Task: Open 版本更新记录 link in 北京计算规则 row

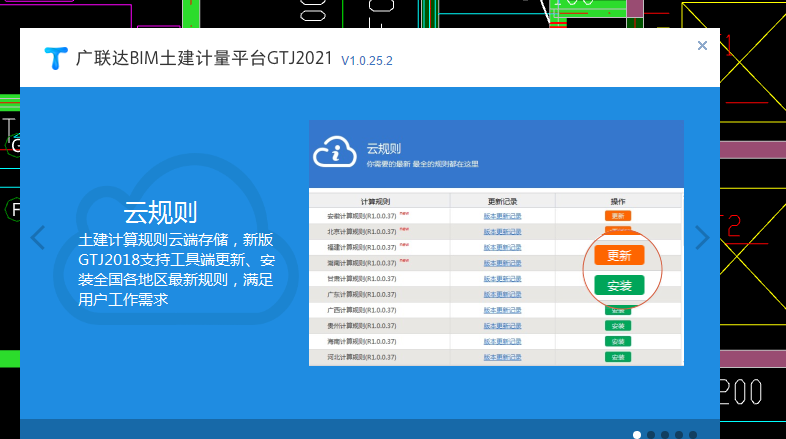Action: (x=502, y=232)
